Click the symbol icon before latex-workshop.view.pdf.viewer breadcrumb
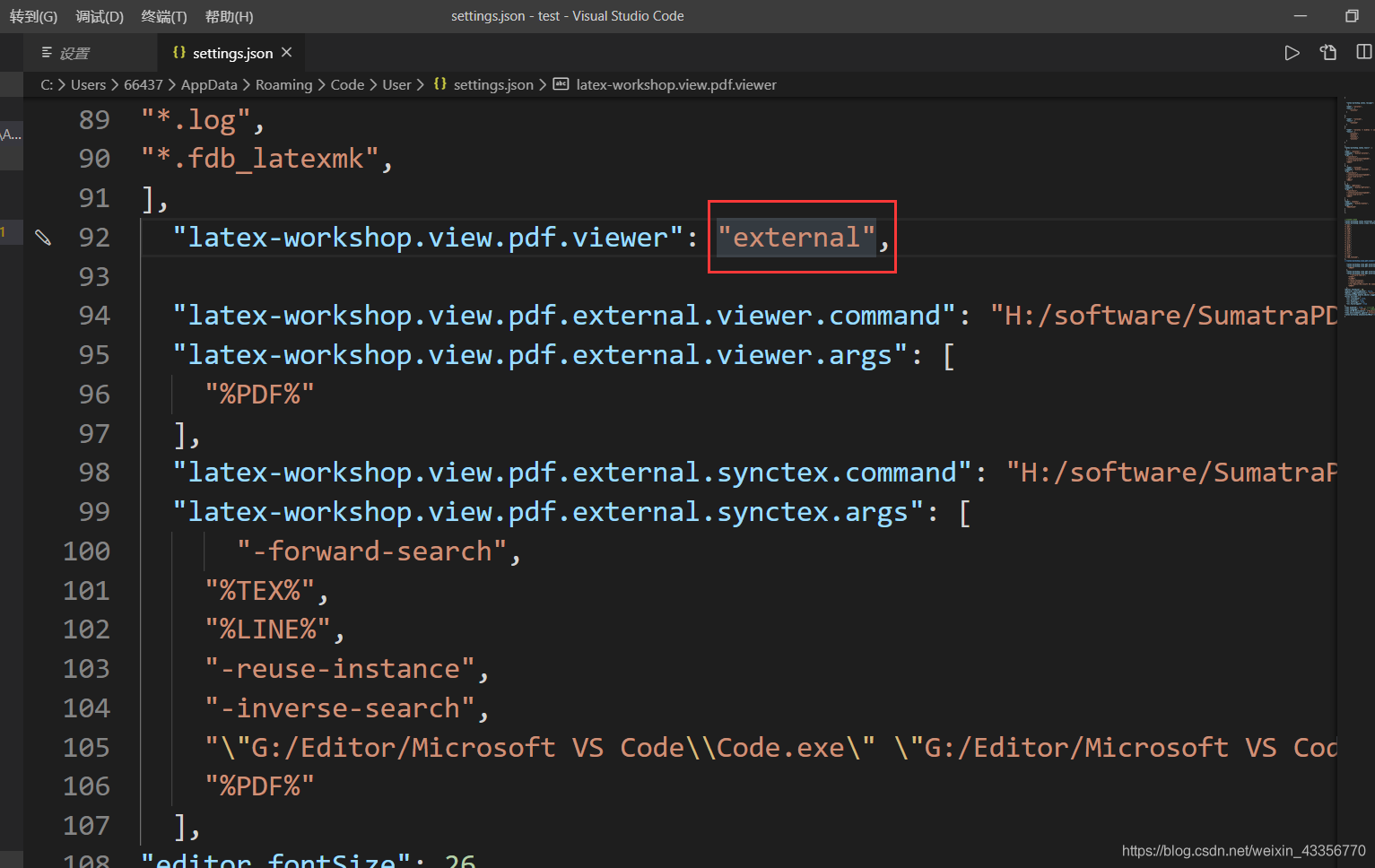1375x868 pixels. (561, 84)
